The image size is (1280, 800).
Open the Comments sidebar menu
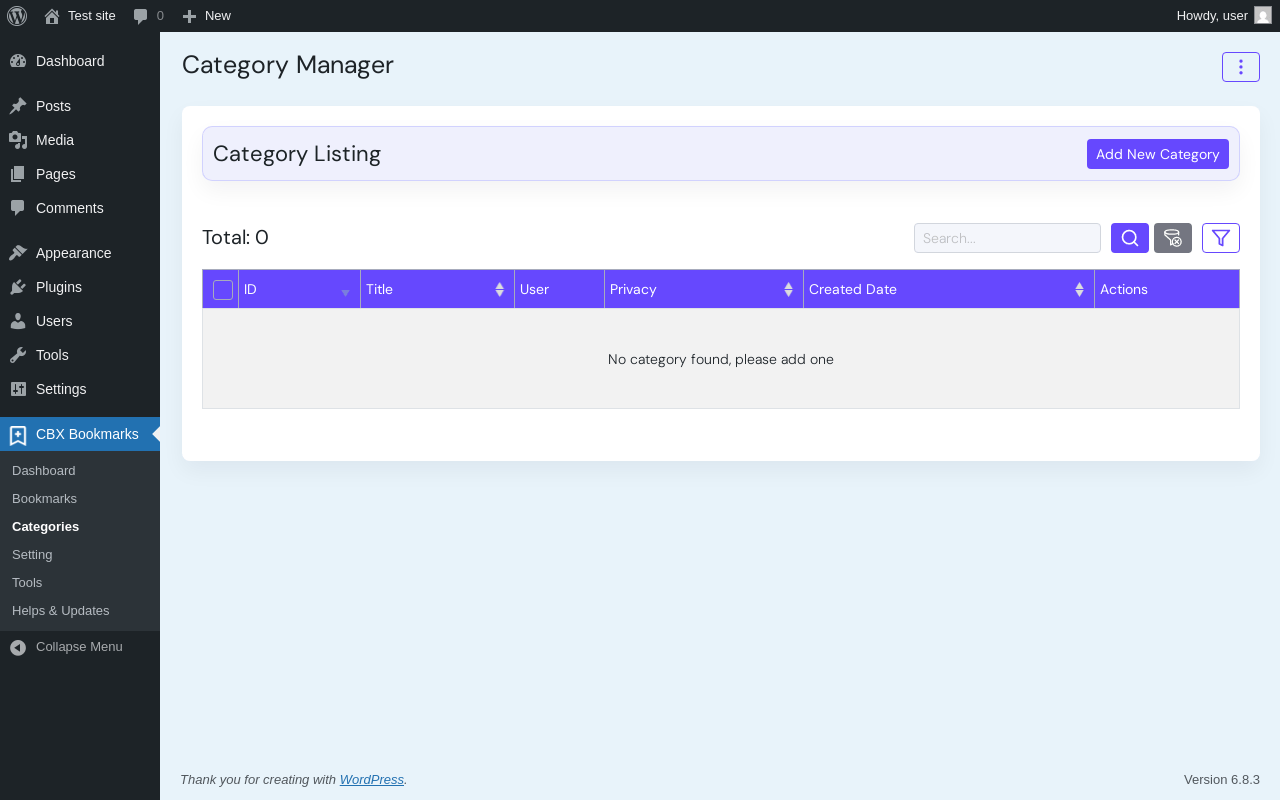(x=80, y=208)
